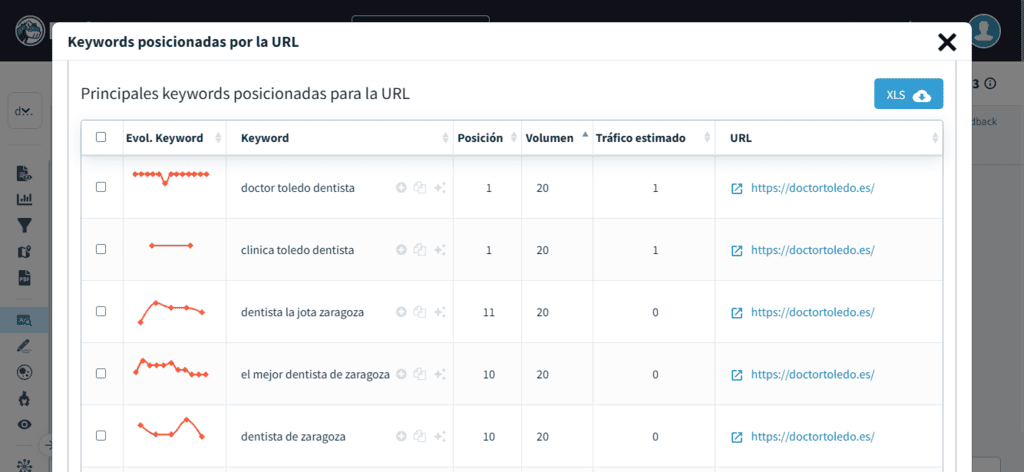Select the keyword text 'doctor toledo dentista'
The width and height of the screenshot is (1024, 472).
(298, 188)
